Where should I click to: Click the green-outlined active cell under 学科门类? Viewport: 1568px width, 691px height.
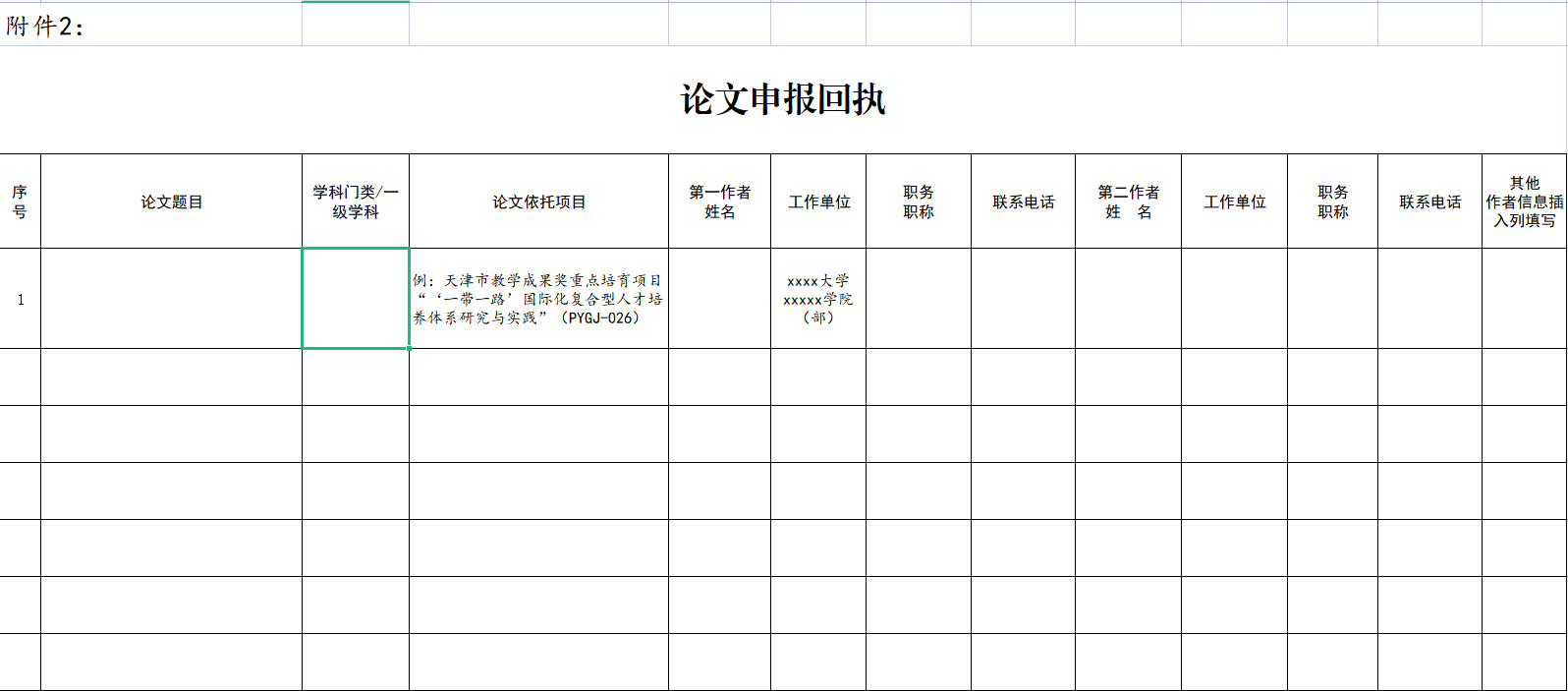click(356, 299)
